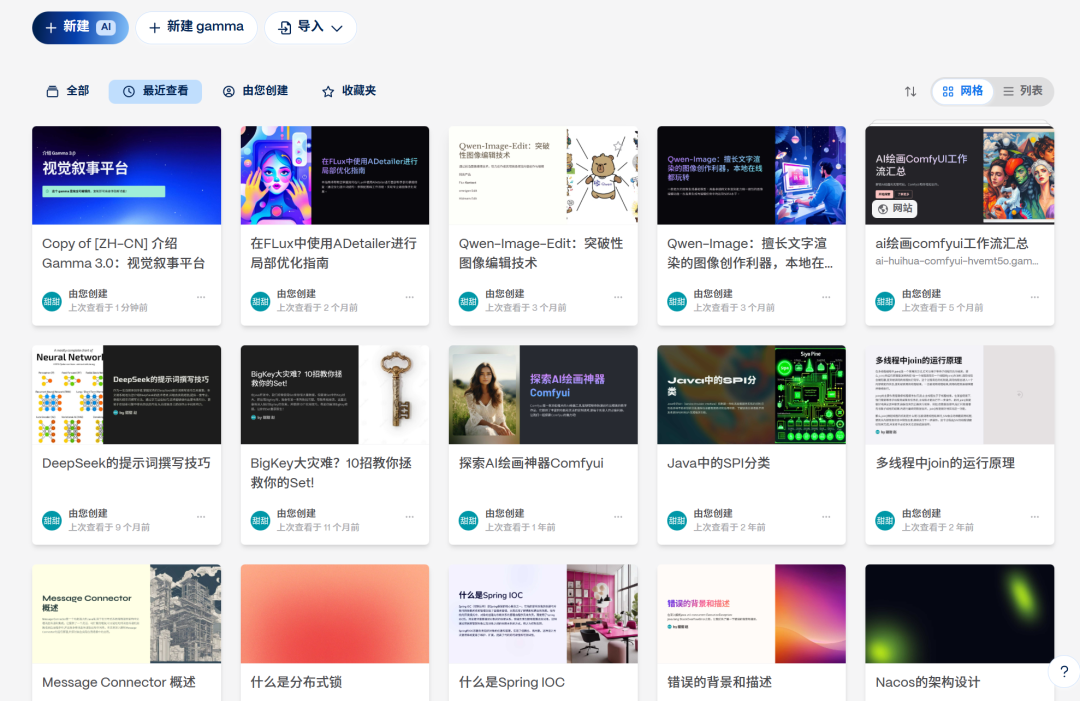This screenshot has height=701, width=1080.
Task: Open the 视觉叙事平台 thumbnail
Action: pos(127,175)
